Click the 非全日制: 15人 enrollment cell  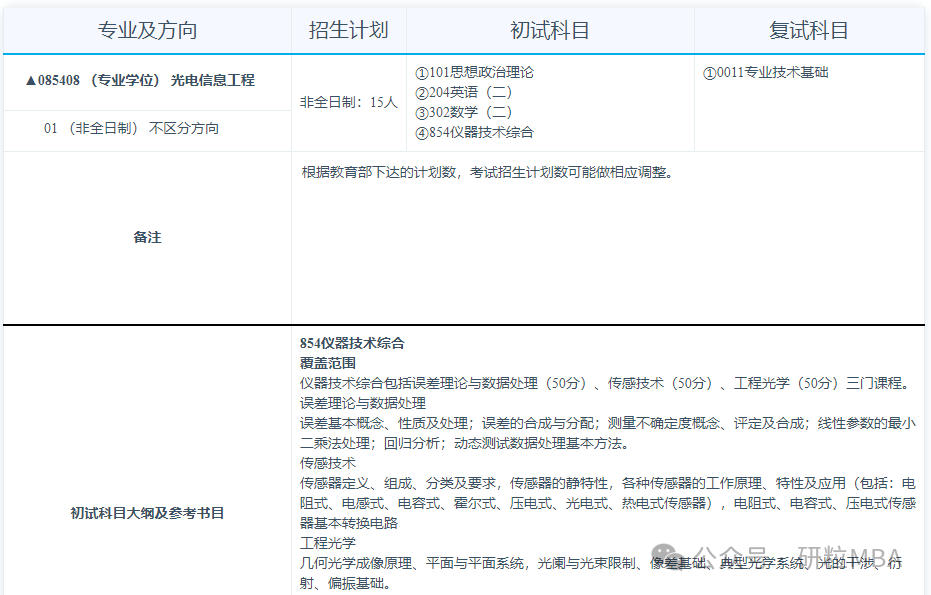point(349,102)
